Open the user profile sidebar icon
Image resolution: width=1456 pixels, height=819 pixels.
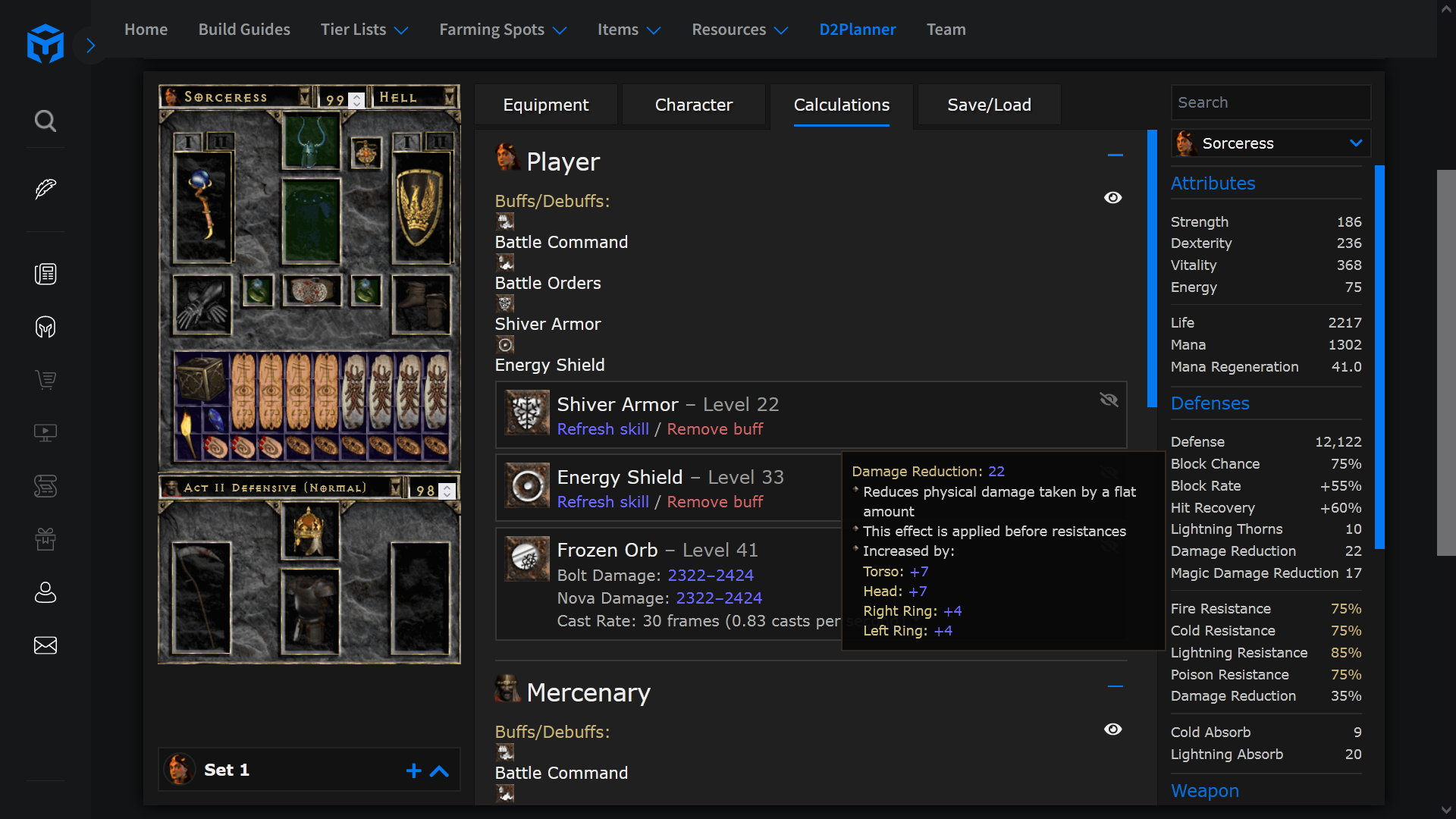tap(45, 592)
